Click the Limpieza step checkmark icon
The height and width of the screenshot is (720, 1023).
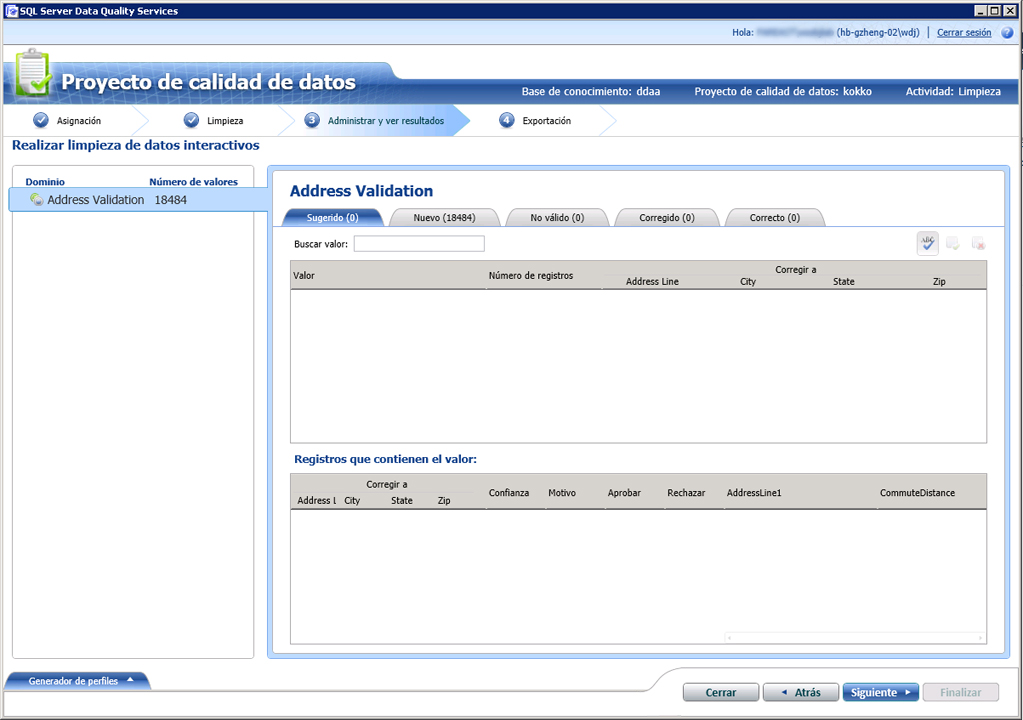pyautogui.click(x=190, y=118)
